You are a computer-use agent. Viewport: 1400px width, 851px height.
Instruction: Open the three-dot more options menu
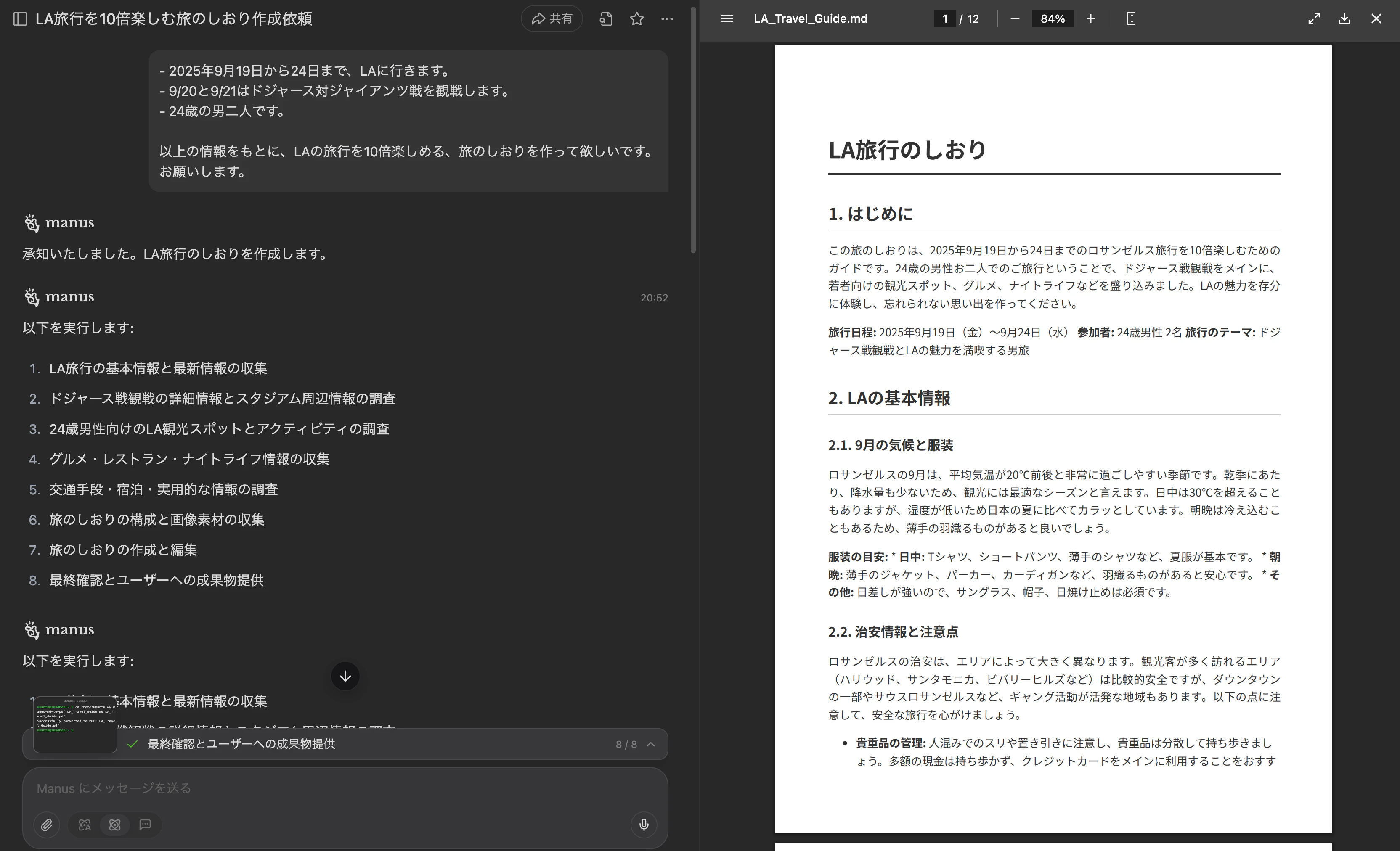click(x=667, y=19)
